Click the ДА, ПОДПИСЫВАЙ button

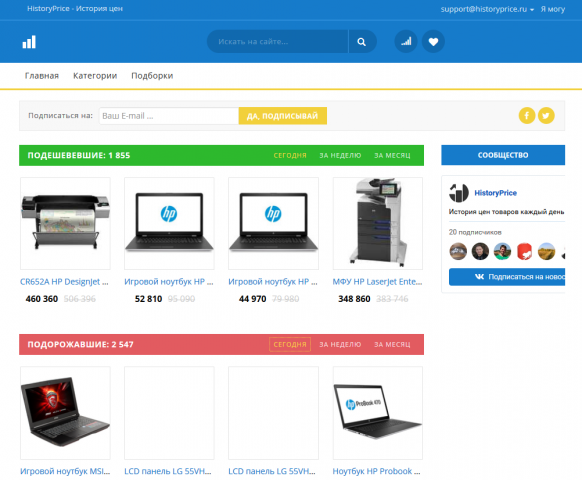[282, 116]
